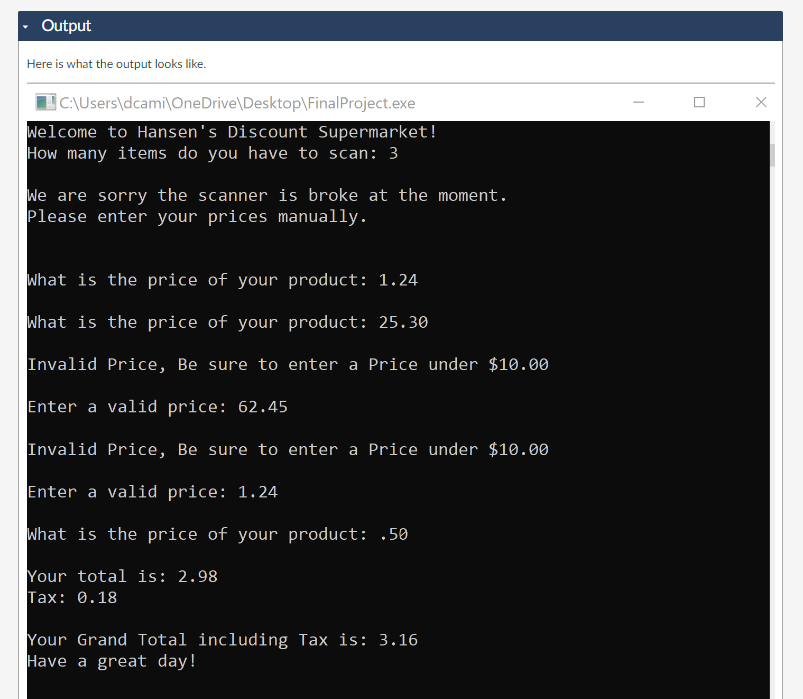Click the Hansen's Discount Supermarket welcome line

[x=230, y=131]
